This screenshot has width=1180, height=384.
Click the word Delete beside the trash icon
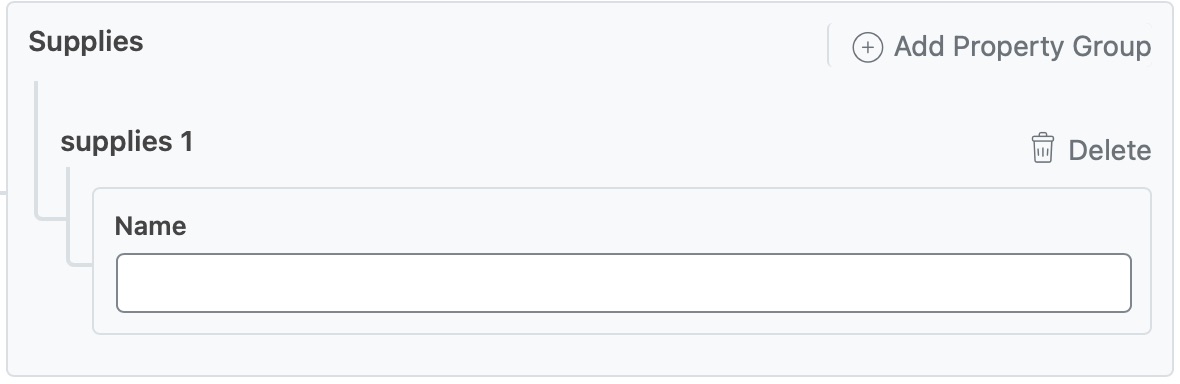[1109, 151]
